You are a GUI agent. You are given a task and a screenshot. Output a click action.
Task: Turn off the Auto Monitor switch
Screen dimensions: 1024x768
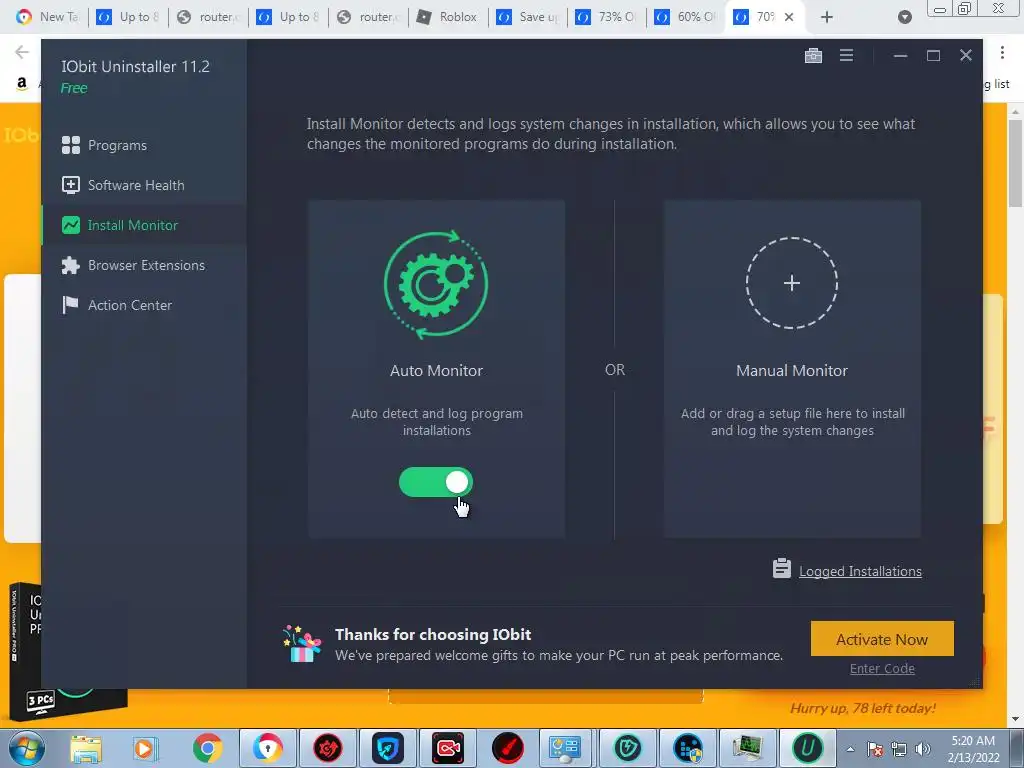point(436,483)
